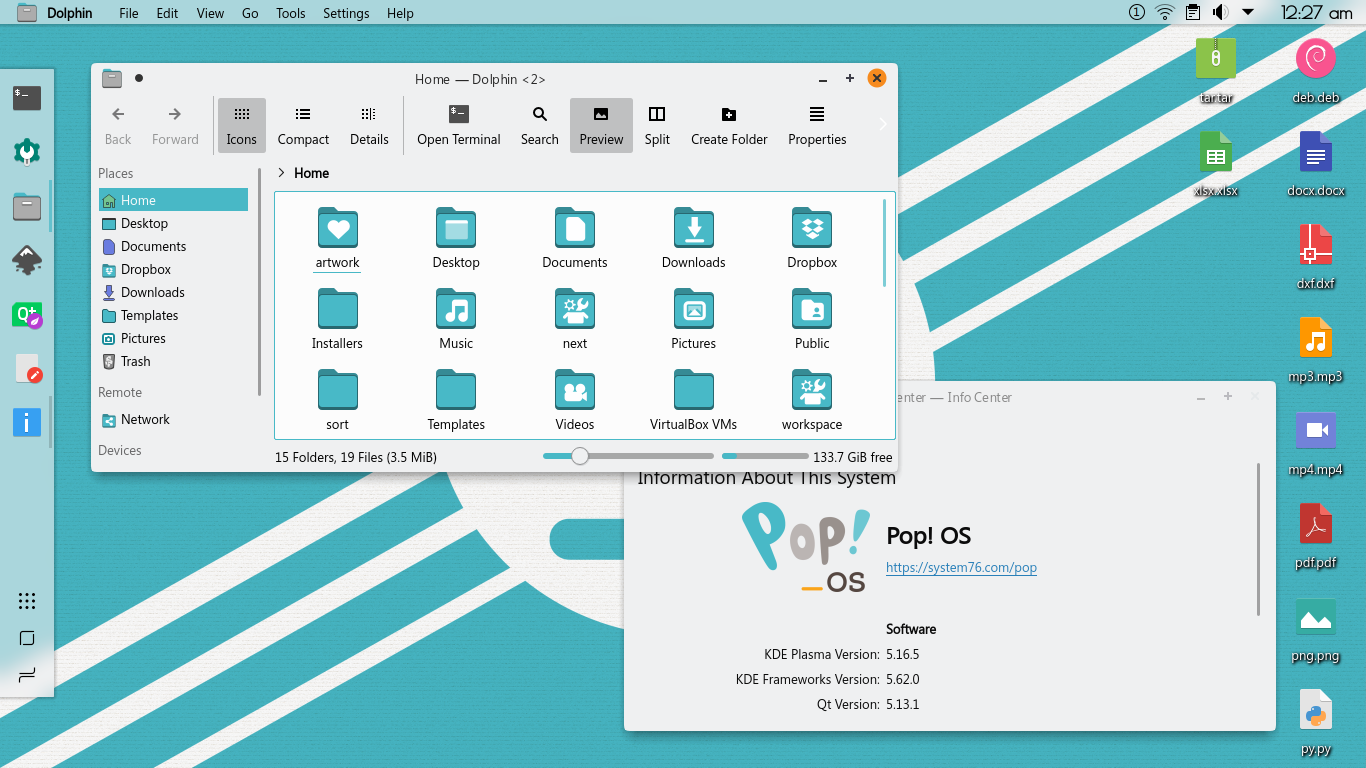Viewport: 1366px width, 768px height.
Task: Open the mp3.mp3 desktop file
Action: 1316,349
